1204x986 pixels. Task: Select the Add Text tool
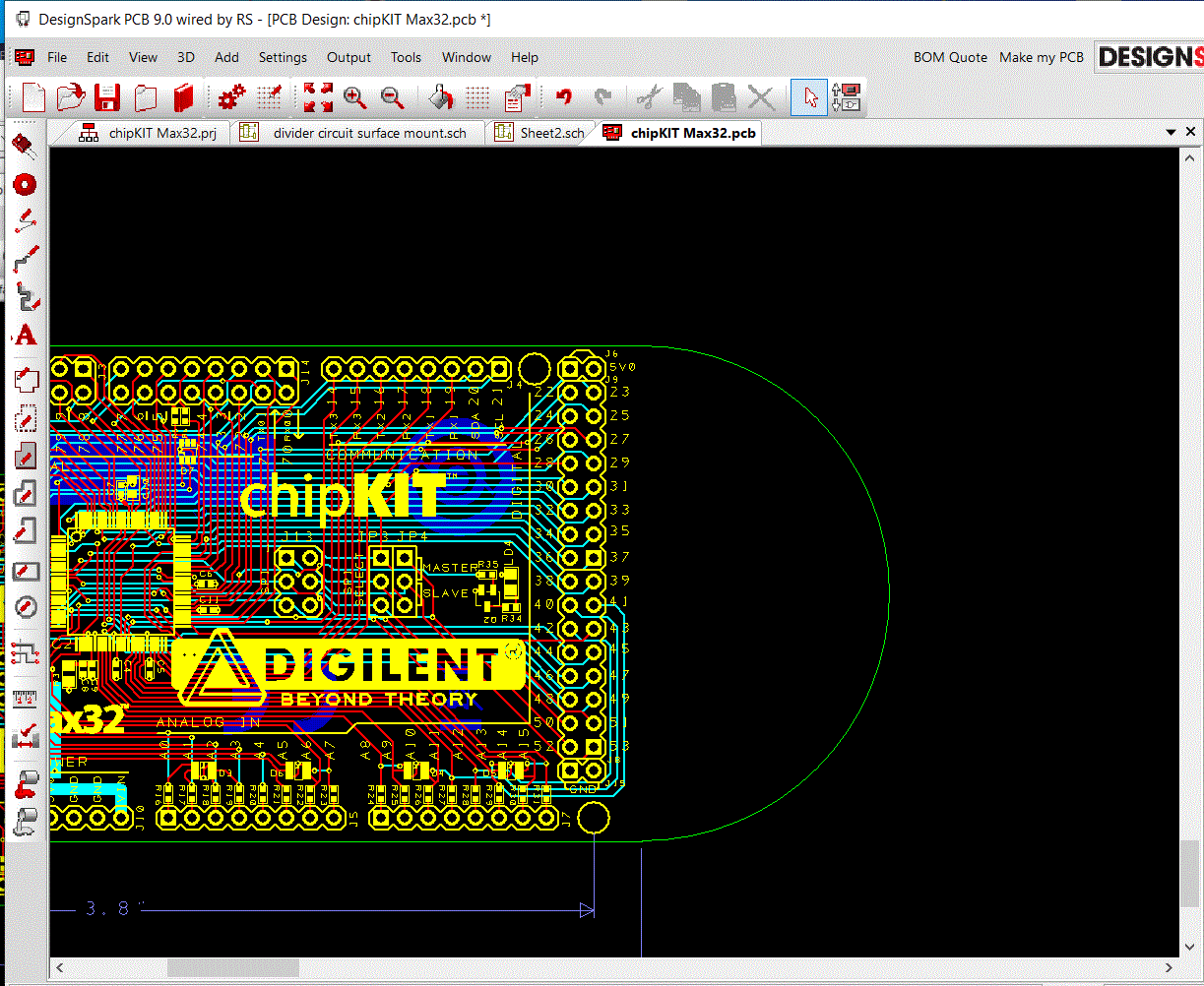click(26, 335)
